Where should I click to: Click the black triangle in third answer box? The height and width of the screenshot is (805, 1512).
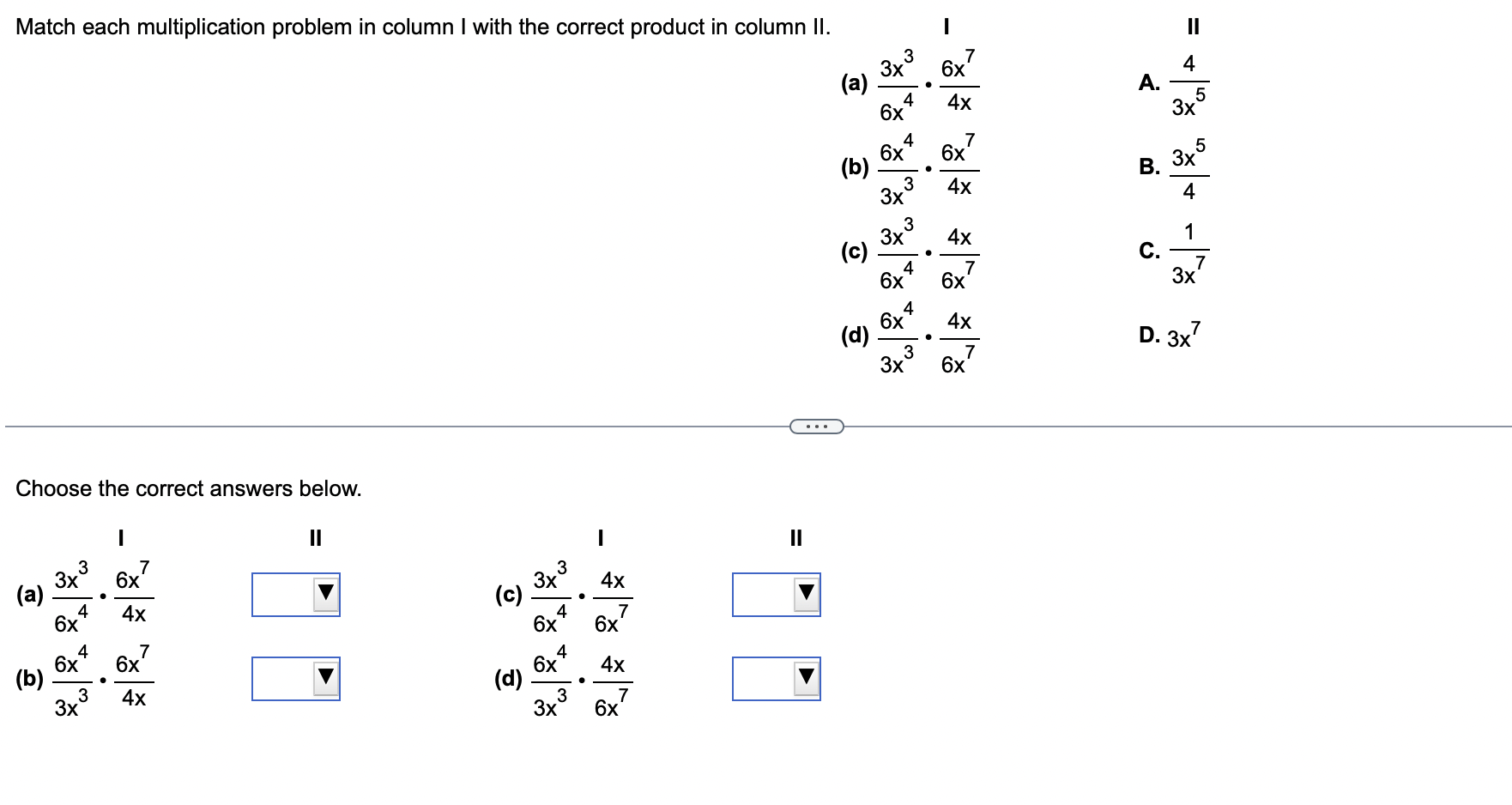[x=807, y=596]
